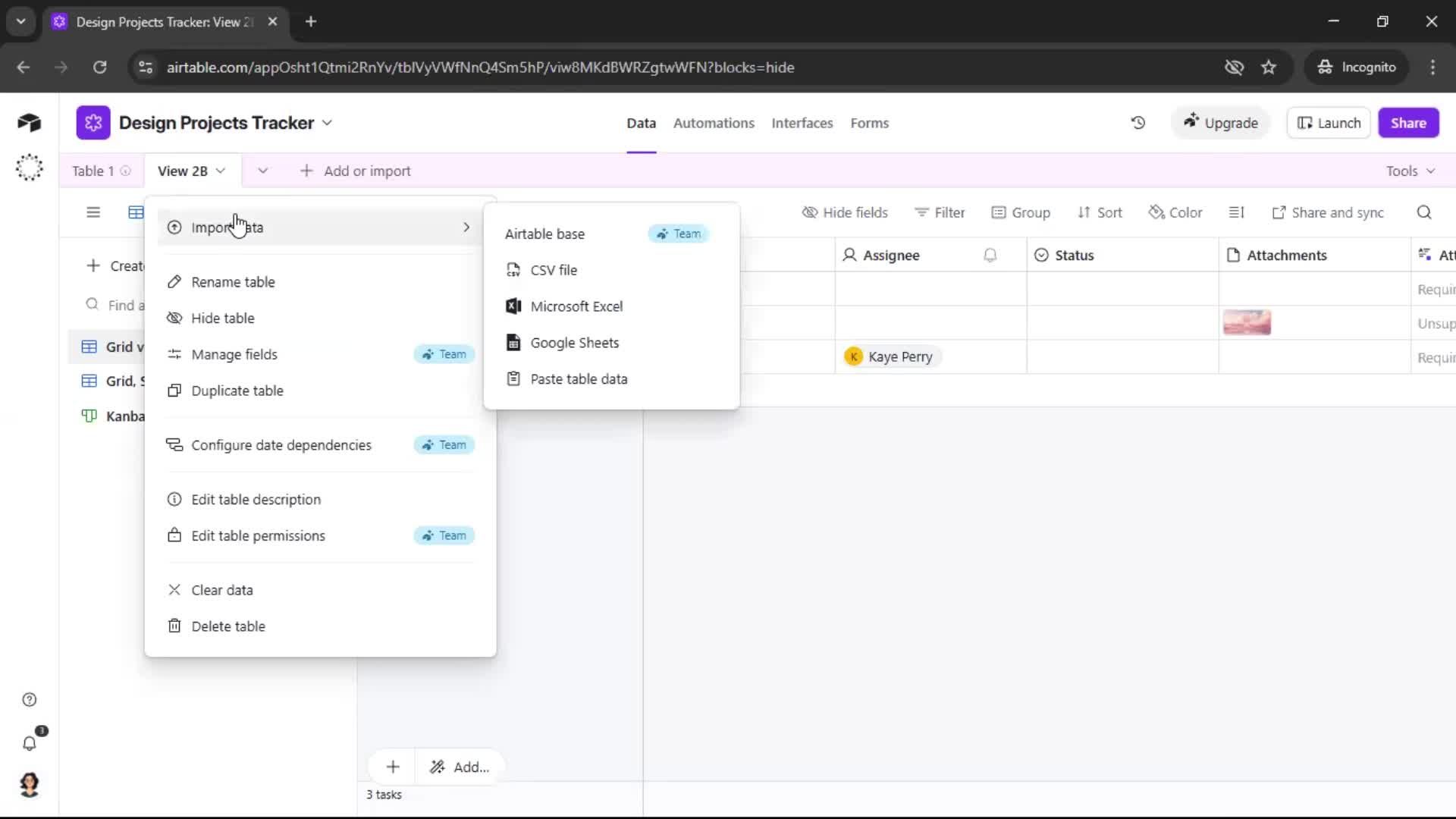Toggle the views sidebar hamburger icon
1456x819 pixels.
tap(93, 212)
